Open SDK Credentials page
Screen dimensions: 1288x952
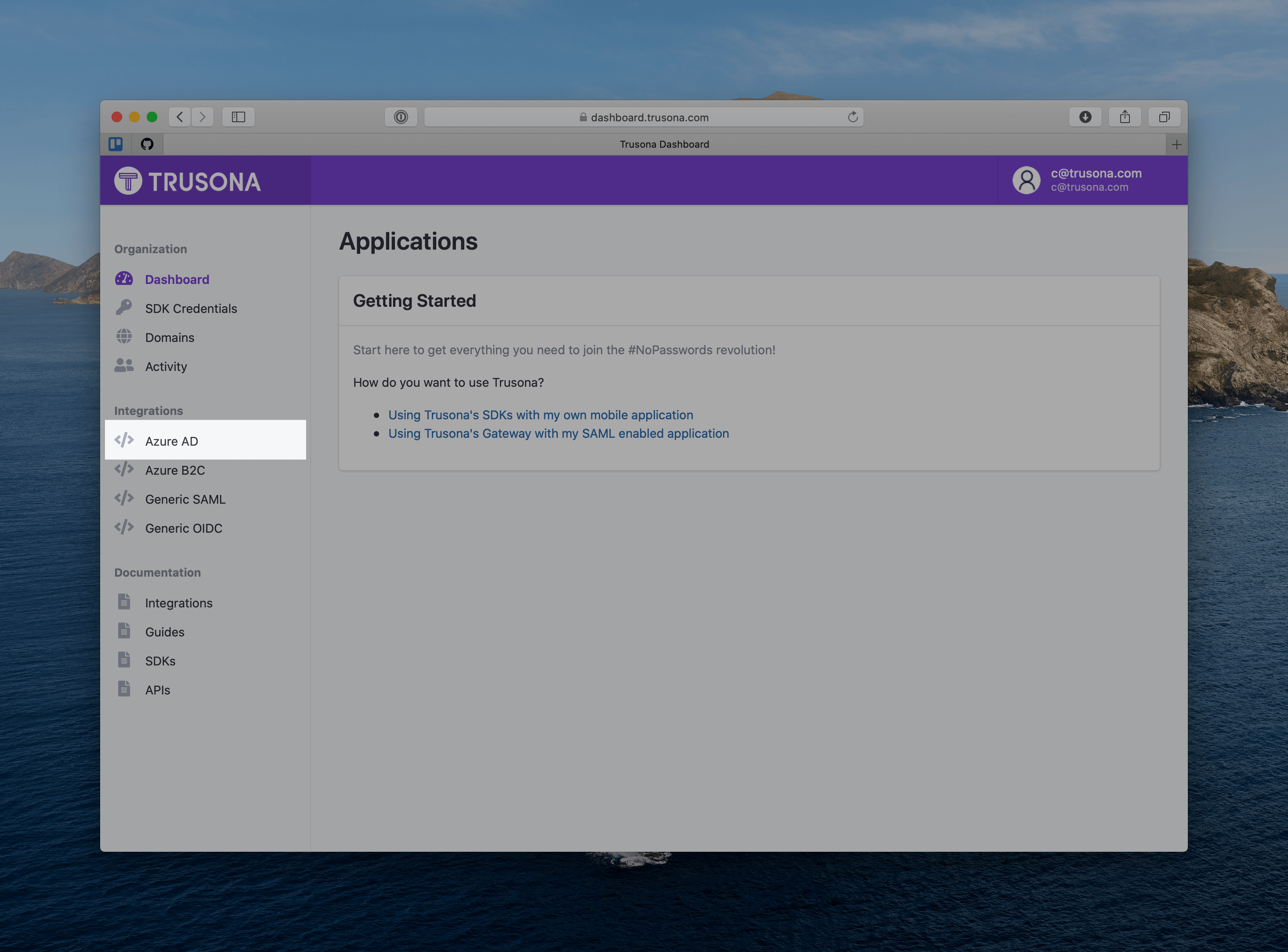click(191, 308)
